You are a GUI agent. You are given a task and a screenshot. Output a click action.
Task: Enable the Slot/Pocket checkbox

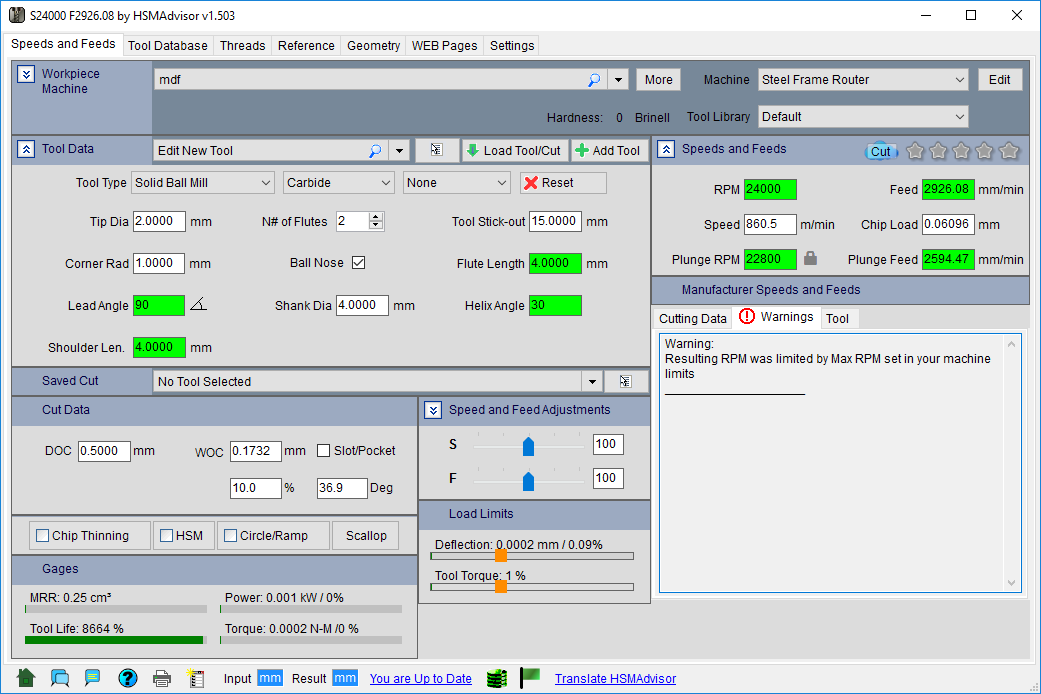coord(324,451)
